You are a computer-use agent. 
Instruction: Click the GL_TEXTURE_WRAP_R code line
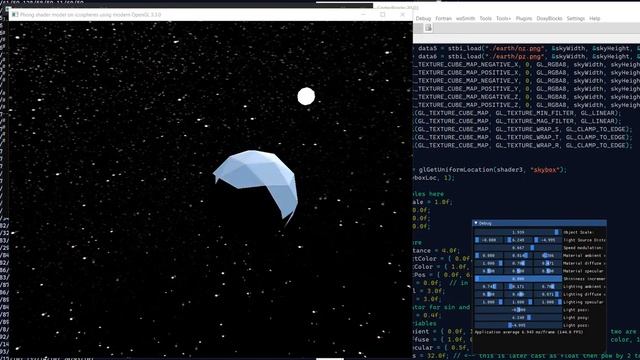click(523, 145)
